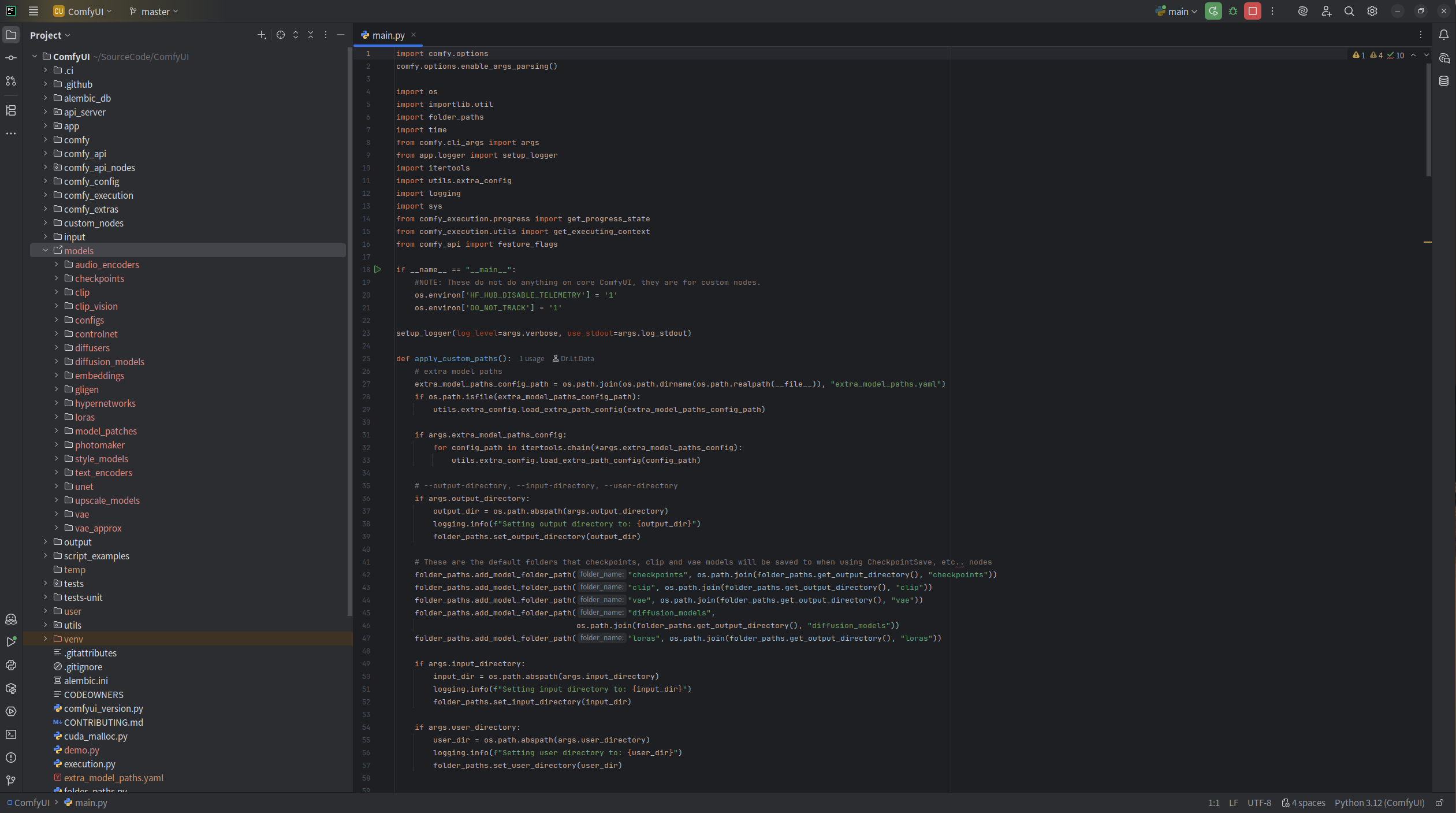Collapse the models folder
The image size is (1456, 813).
click(46, 250)
